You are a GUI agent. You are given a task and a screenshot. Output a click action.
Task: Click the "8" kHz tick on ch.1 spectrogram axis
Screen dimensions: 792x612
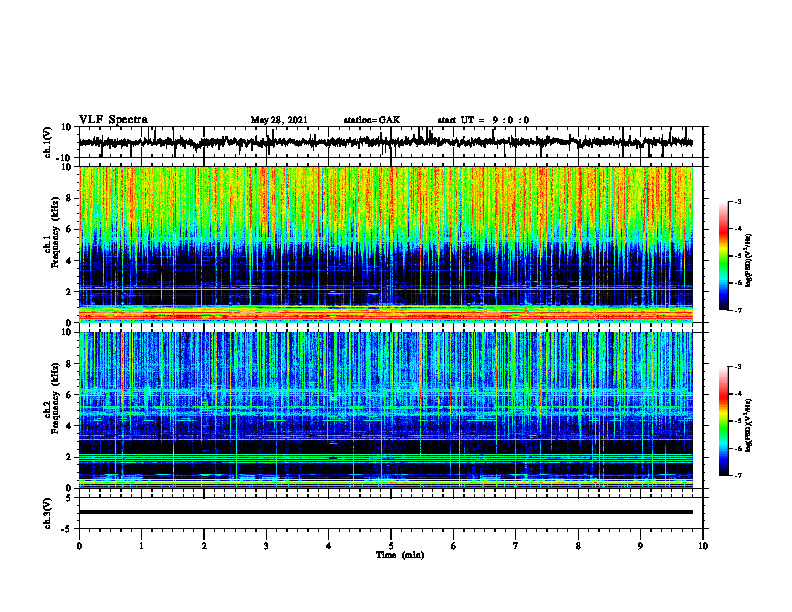[69, 198]
